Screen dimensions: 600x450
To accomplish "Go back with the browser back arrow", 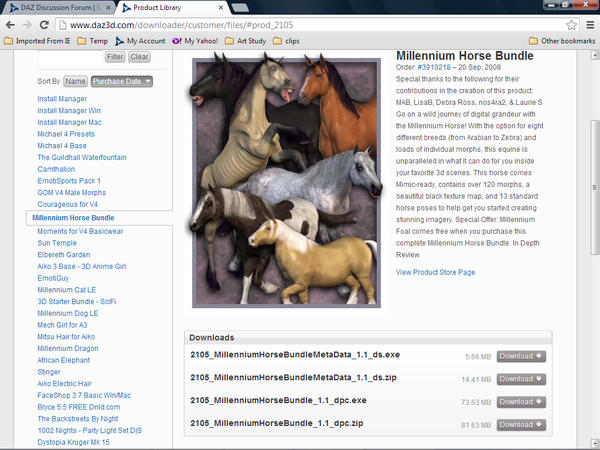I will point(10,25).
